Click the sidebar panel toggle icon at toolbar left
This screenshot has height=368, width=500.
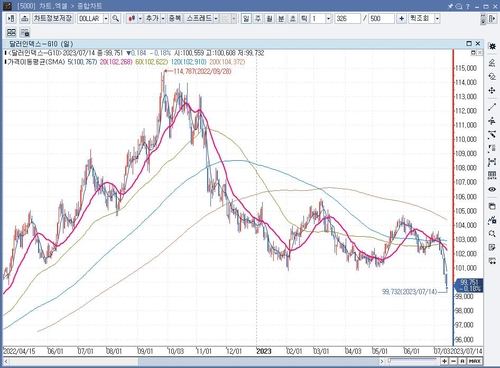click(x=11, y=18)
